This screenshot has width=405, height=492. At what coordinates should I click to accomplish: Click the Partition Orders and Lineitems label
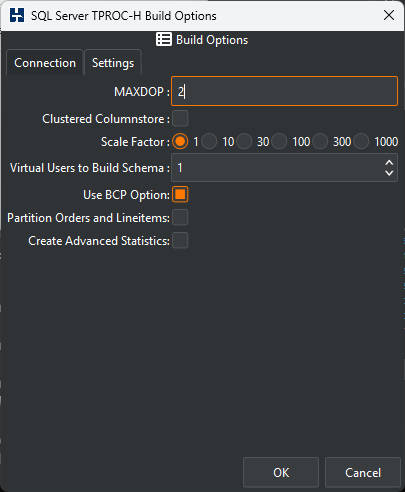point(88,218)
